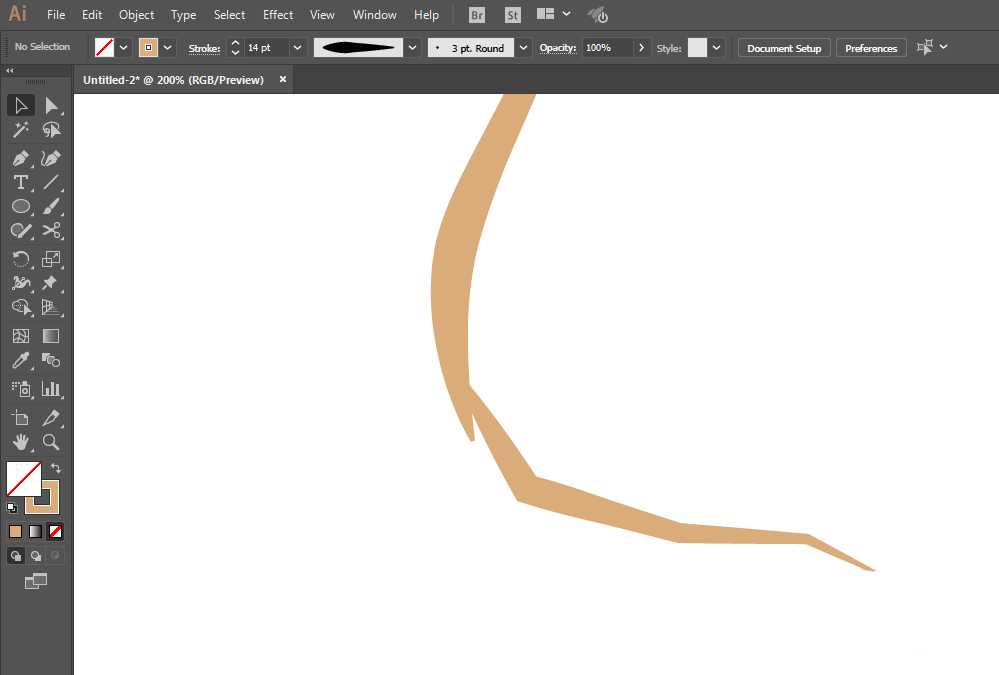Pick the Type tool
The image size is (999, 675).
tap(20, 182)
